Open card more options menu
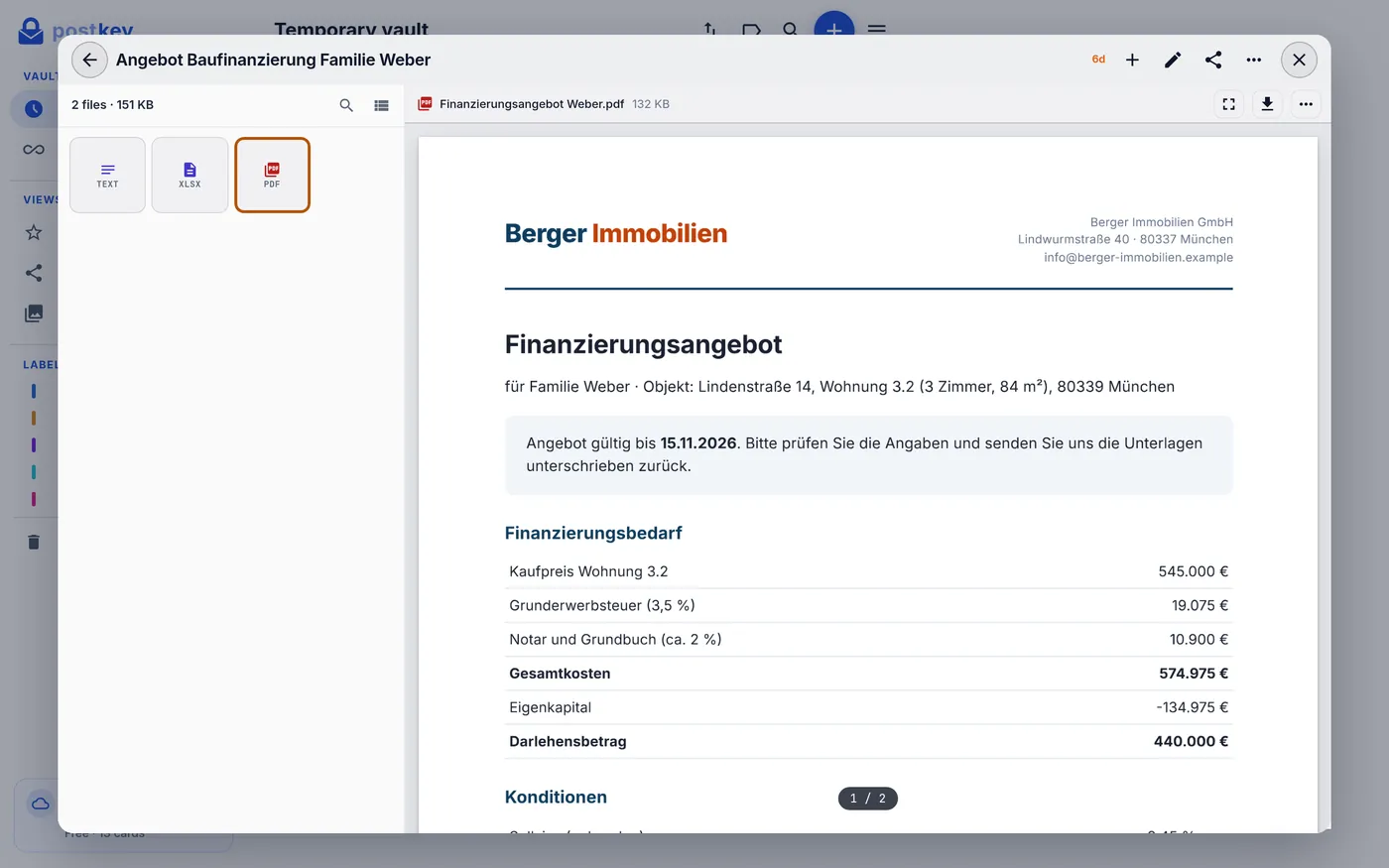Image resolution: width=1389 pixels, height=868 pixels. 1254,60
